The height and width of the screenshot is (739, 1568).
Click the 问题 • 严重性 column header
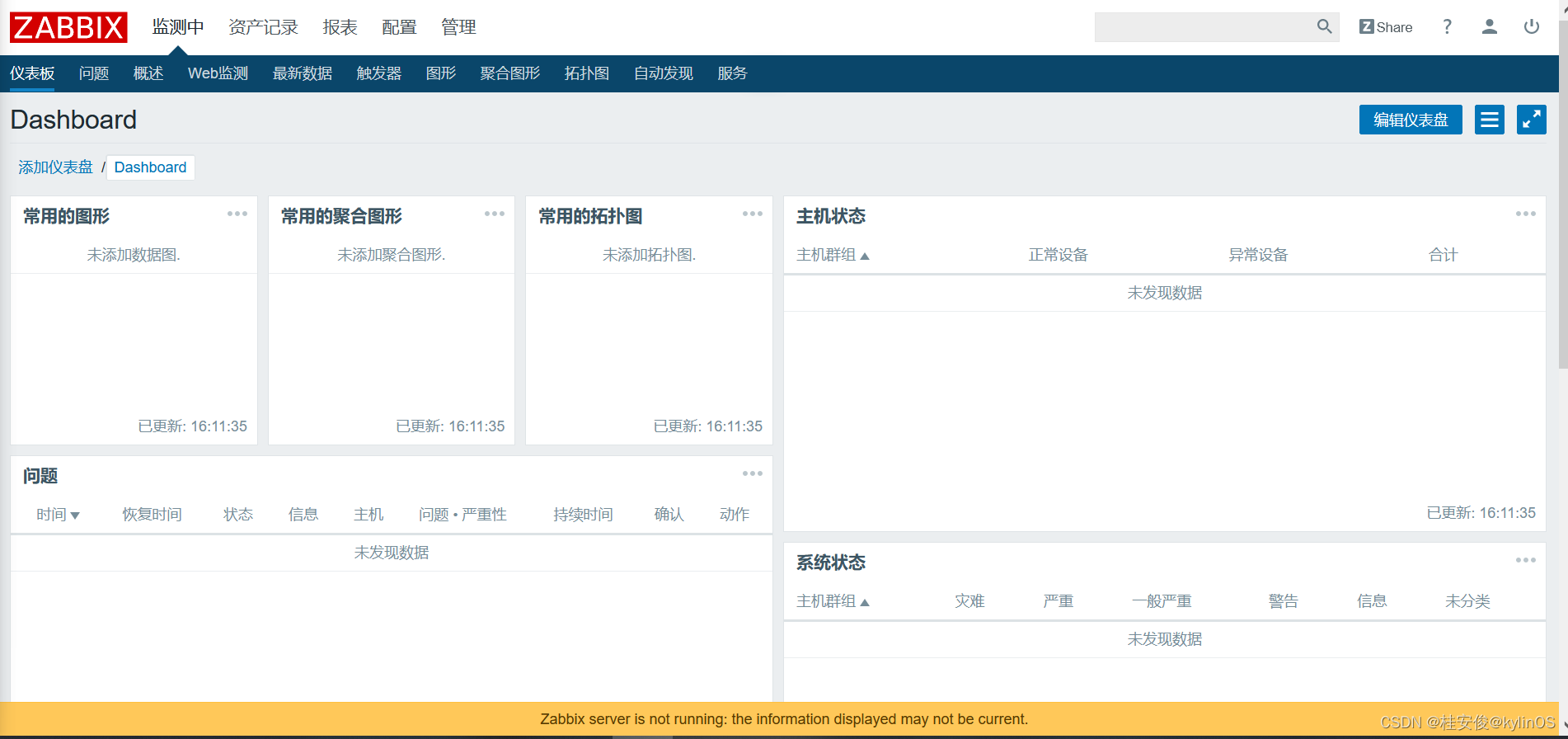click(462, 515)
